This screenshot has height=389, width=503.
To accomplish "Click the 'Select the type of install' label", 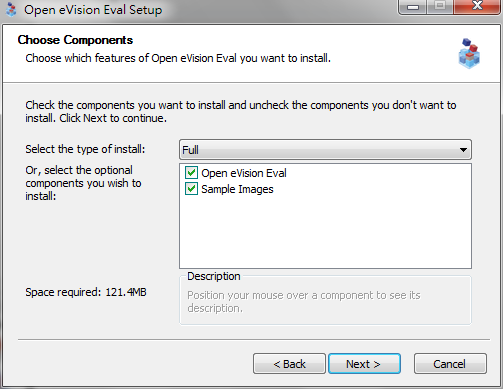I will (85, 149).
